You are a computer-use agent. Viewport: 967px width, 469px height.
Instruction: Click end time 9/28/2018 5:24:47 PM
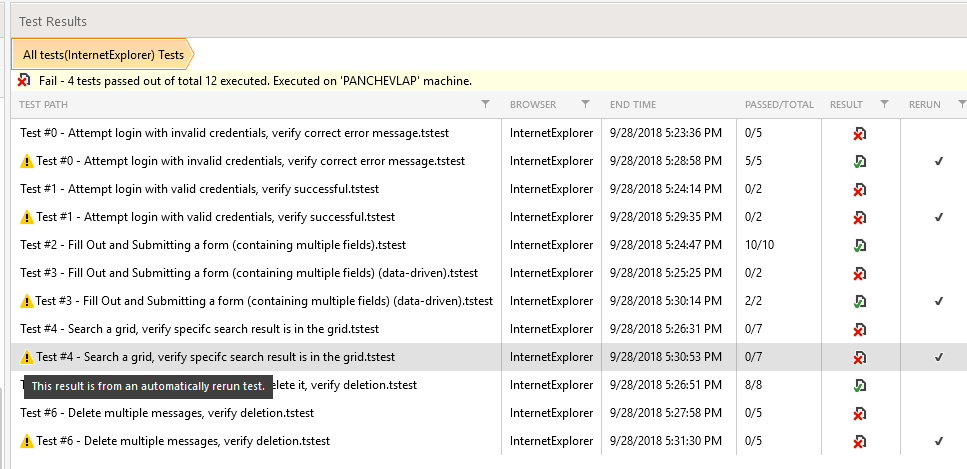click(x=665, y=245)
